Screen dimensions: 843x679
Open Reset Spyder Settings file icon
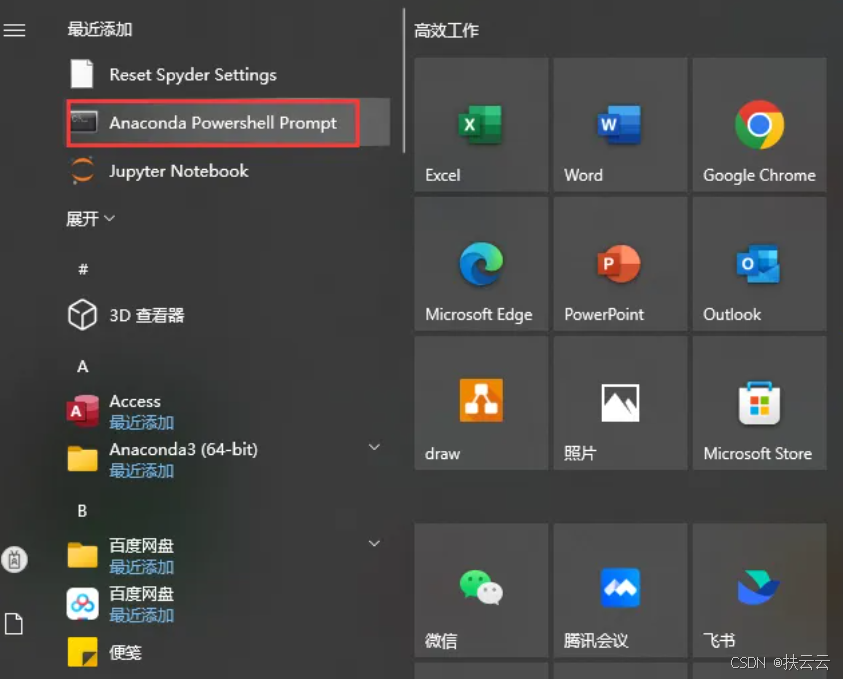(x=82, y=74)
